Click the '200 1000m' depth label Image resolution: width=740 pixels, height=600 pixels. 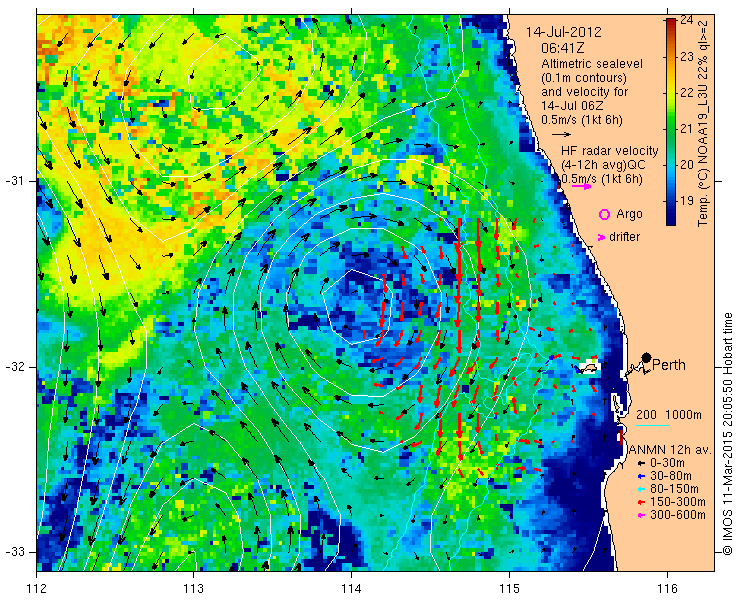pos(669,415)
